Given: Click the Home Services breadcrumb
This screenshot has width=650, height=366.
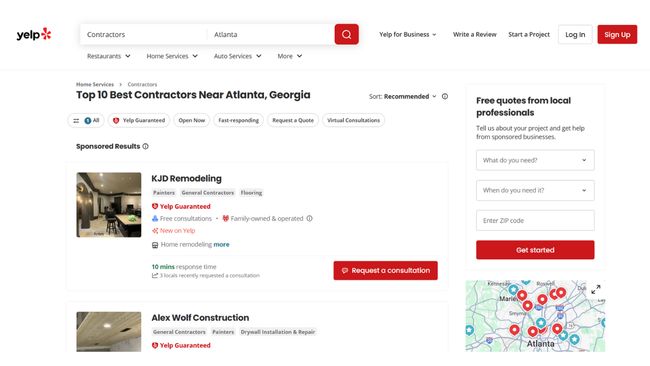Looking at the screenshot, I should pos(95,84).
